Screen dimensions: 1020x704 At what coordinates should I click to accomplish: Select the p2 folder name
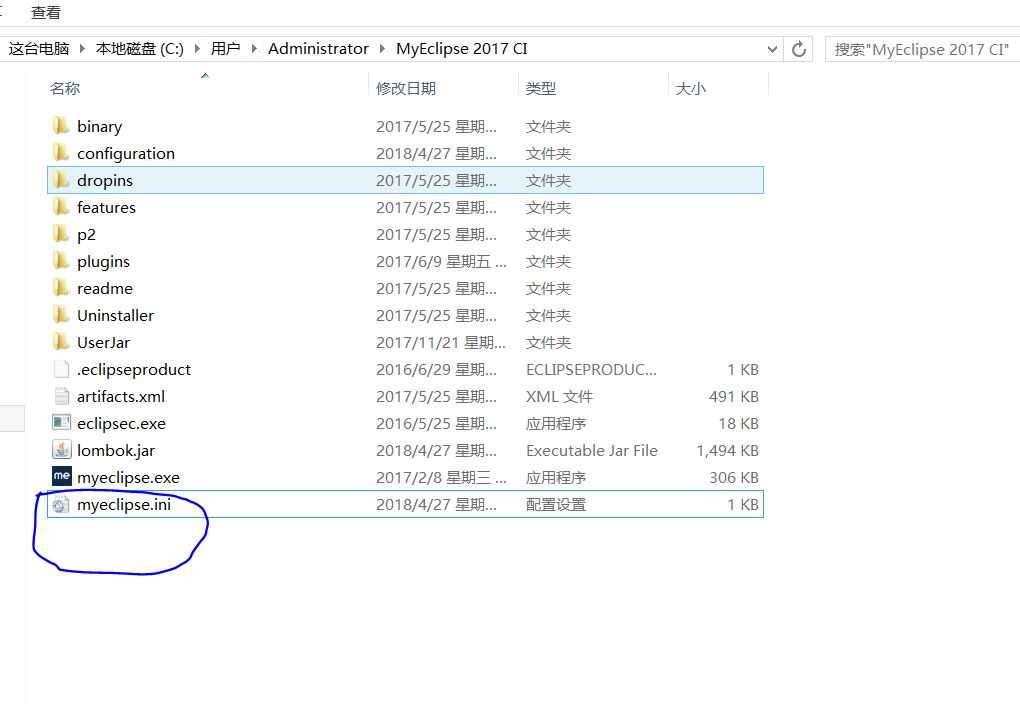86,234
